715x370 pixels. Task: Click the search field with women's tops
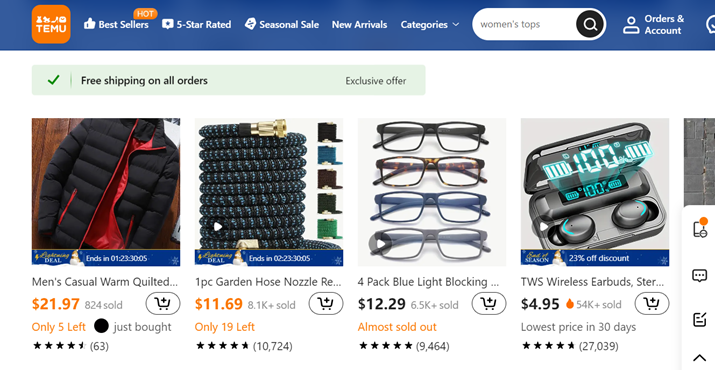[524, 24]
